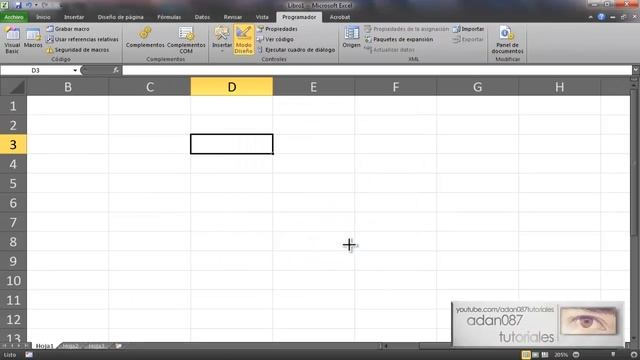Switch to Page Layout view

tap(536, 355)
